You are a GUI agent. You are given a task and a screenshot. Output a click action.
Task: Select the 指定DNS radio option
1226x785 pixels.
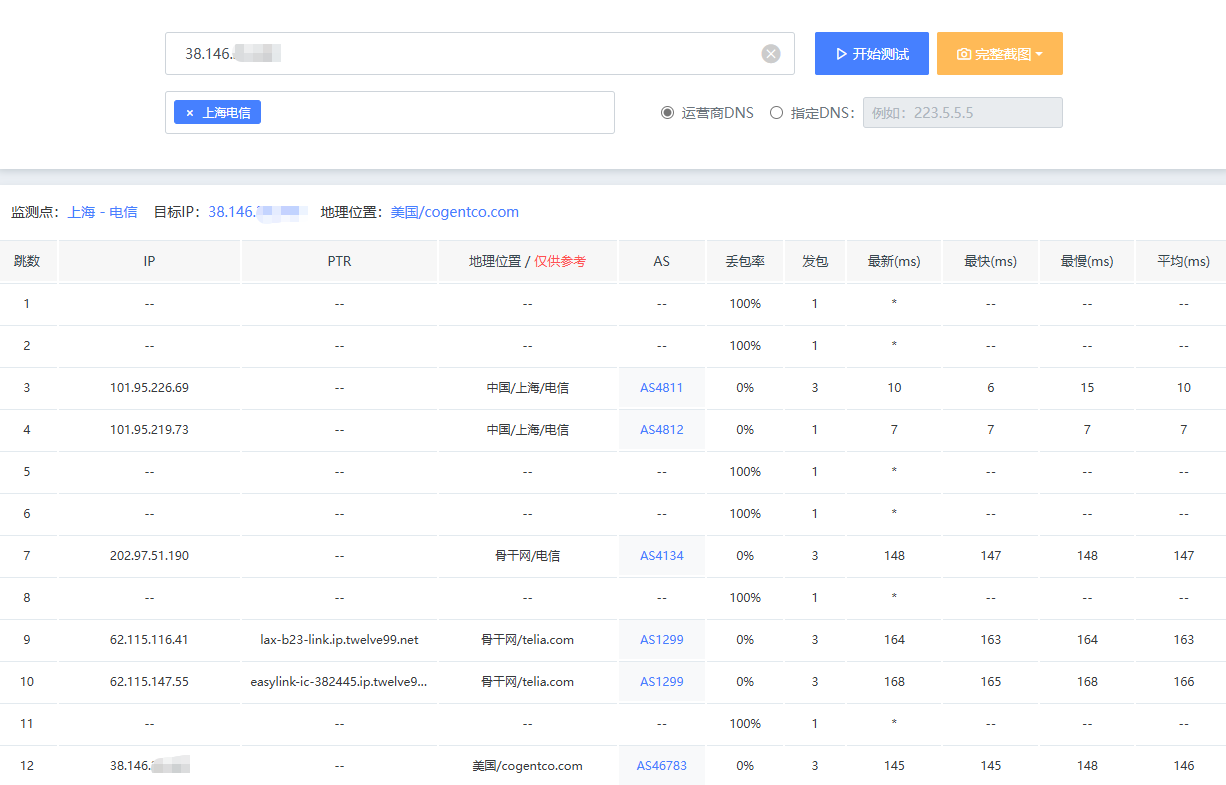[776, 113]
